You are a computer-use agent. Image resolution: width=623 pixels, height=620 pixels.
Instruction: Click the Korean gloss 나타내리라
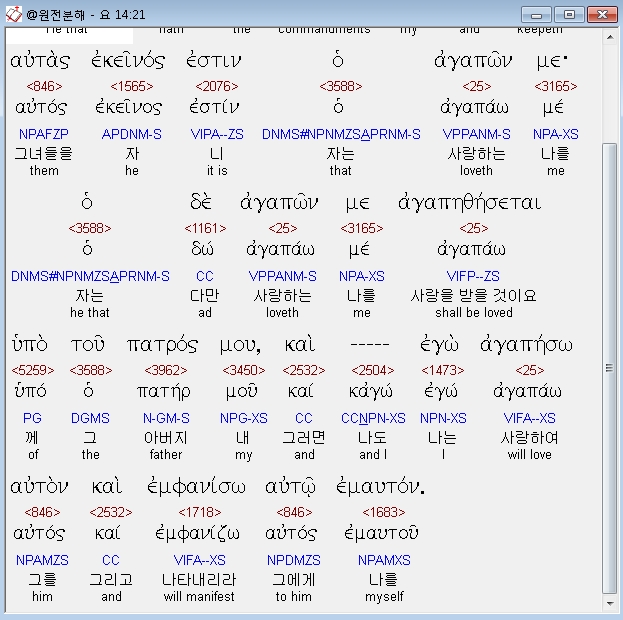(x=199, y=579)
